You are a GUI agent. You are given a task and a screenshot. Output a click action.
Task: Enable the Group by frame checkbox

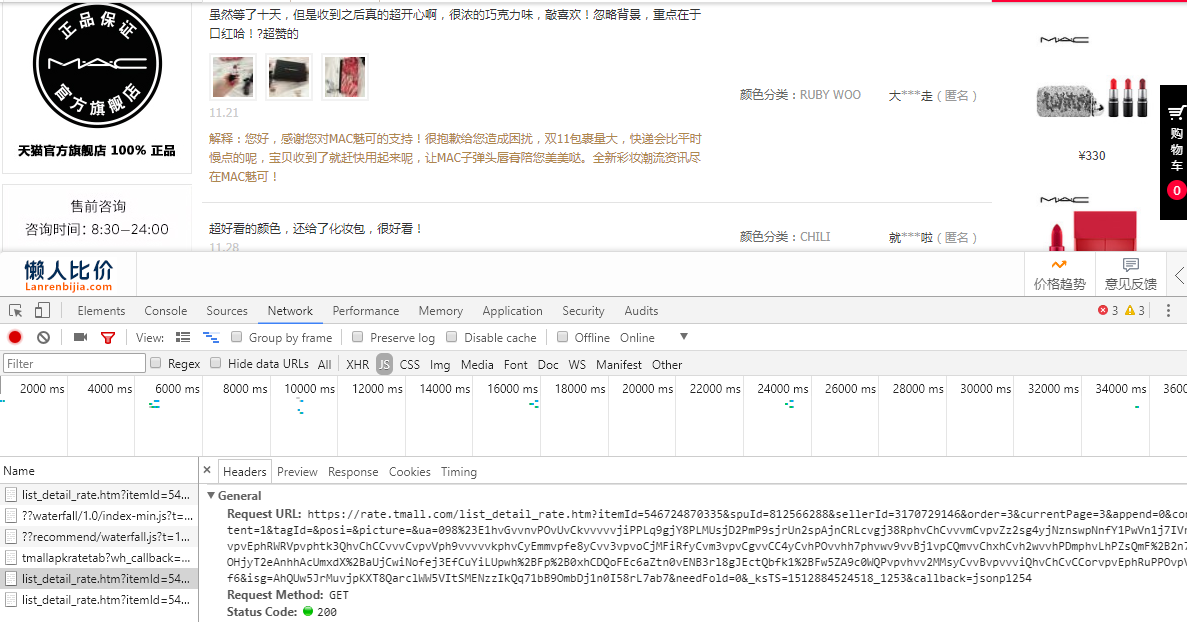click(x=237, y=337)
